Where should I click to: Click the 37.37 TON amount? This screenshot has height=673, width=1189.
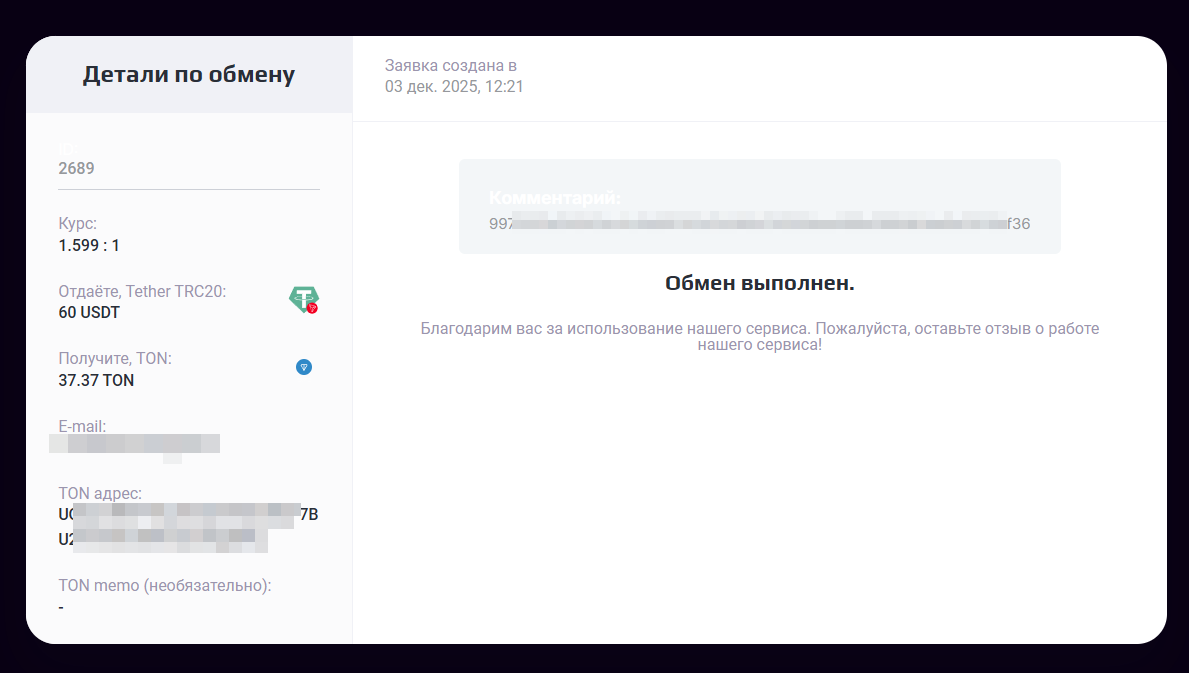[97, 380]
